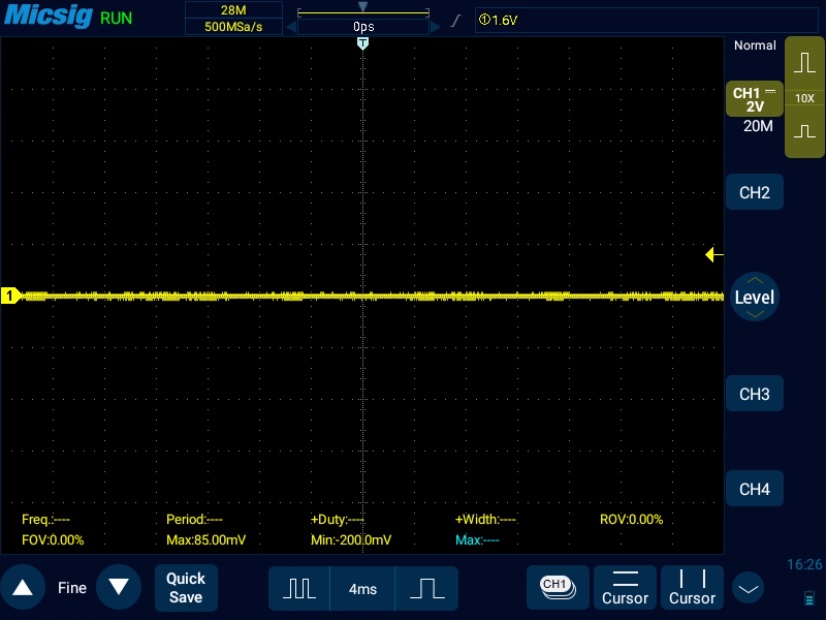Tap the Normal trigger mode label
826x620 pixels.
[754, 45]
